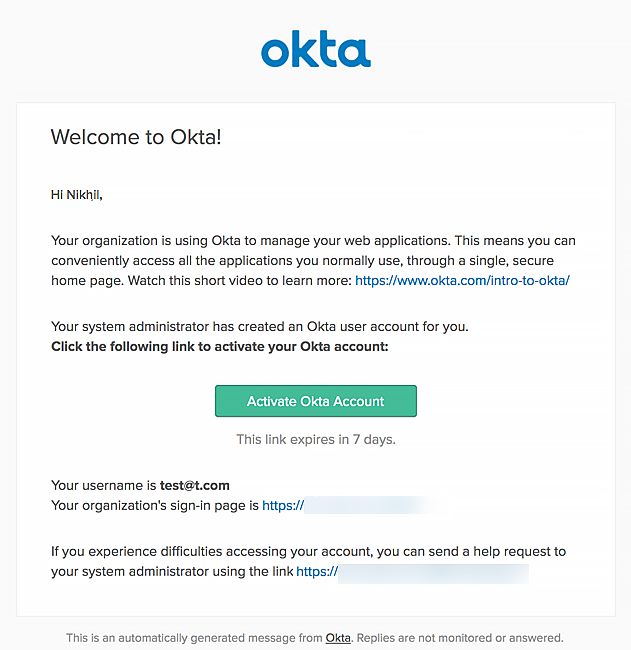The height and width of the screenshot is (650, 631).
Task: Click the blurred portion of the help URL
Action: (x=433, y=574)
